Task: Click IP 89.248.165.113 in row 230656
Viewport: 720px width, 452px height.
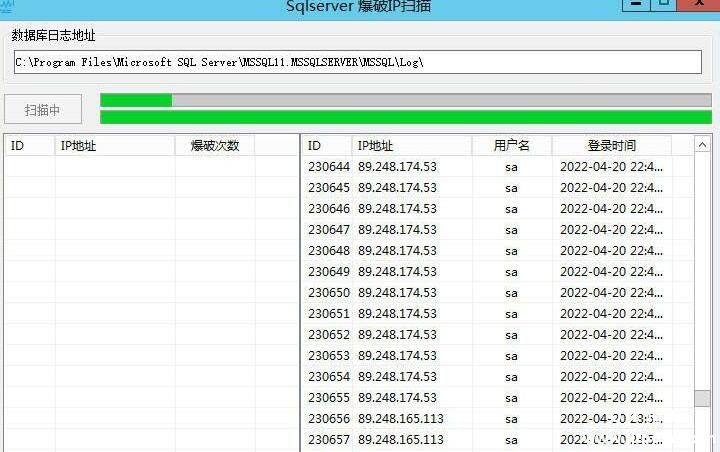Action: click(x=401, y=418)
